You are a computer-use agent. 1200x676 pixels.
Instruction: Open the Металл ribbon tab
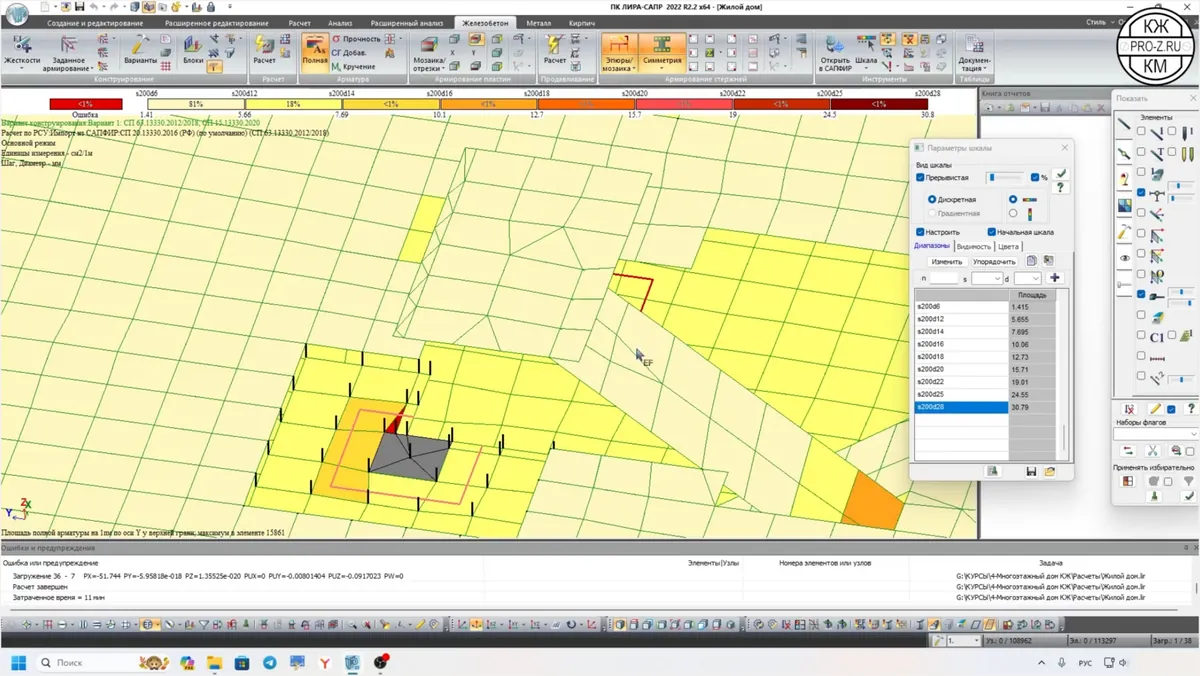[x=538, y=23]
